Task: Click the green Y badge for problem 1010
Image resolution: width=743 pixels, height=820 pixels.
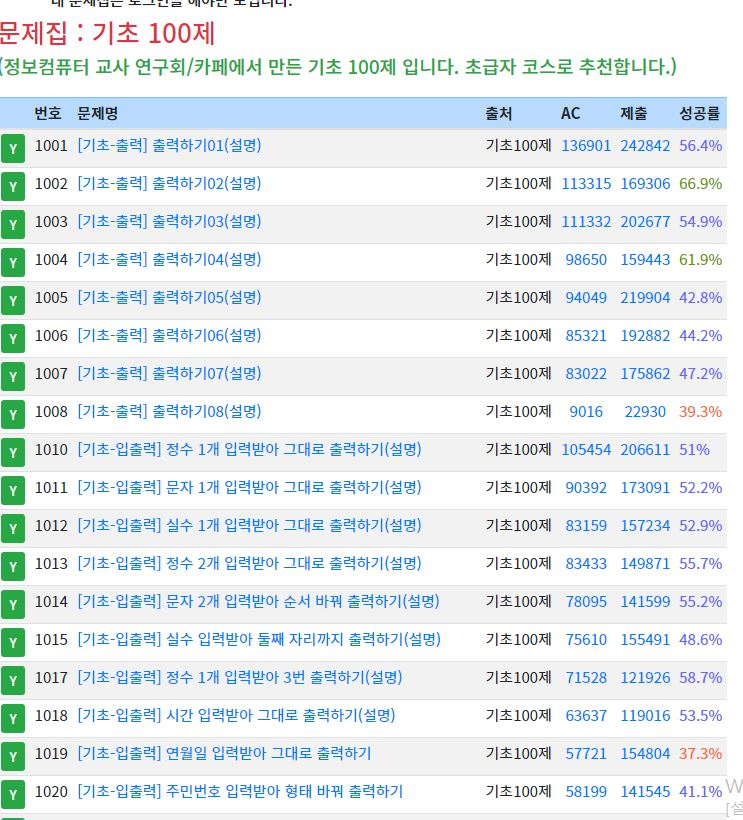Action: [x=13, y=452]
